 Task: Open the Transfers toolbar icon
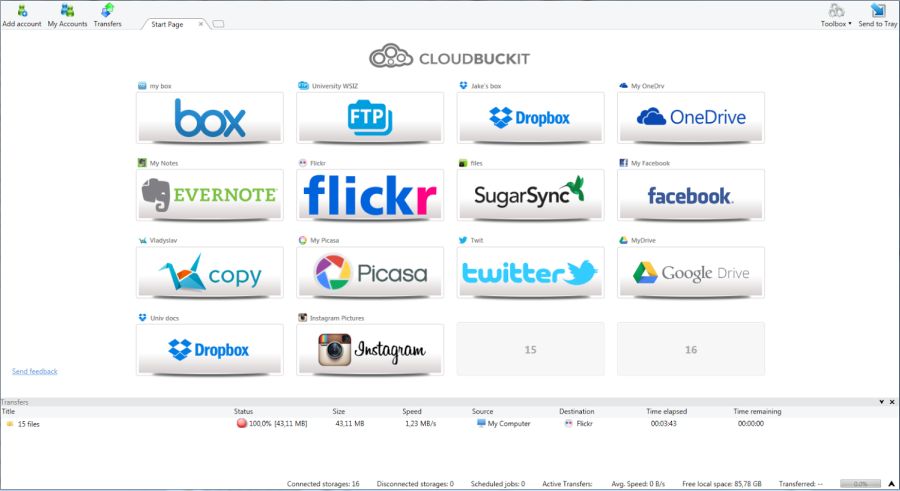pyautogui.click(x=107, y=16)
